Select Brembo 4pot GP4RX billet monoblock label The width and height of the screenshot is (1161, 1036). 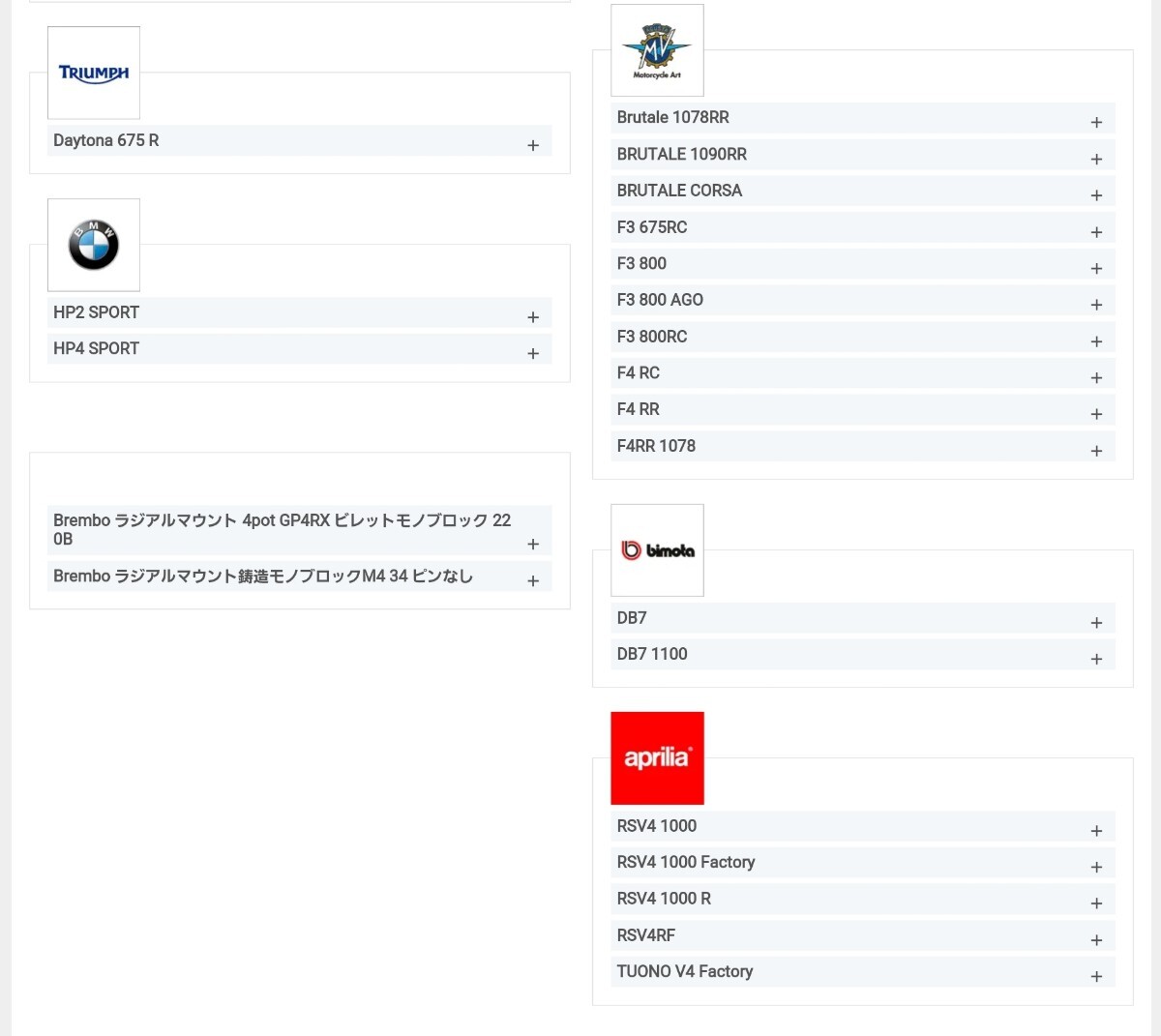click(x=283, y=529)
